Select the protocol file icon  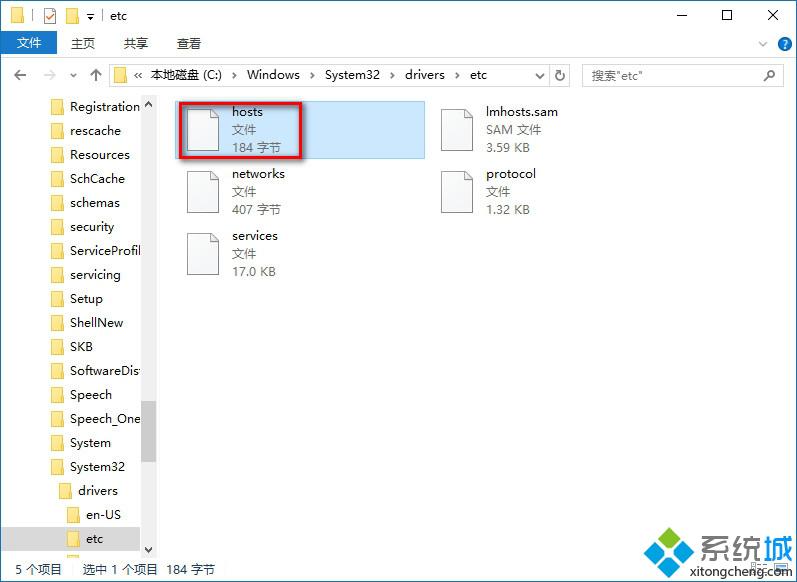(x=456, y=192)
